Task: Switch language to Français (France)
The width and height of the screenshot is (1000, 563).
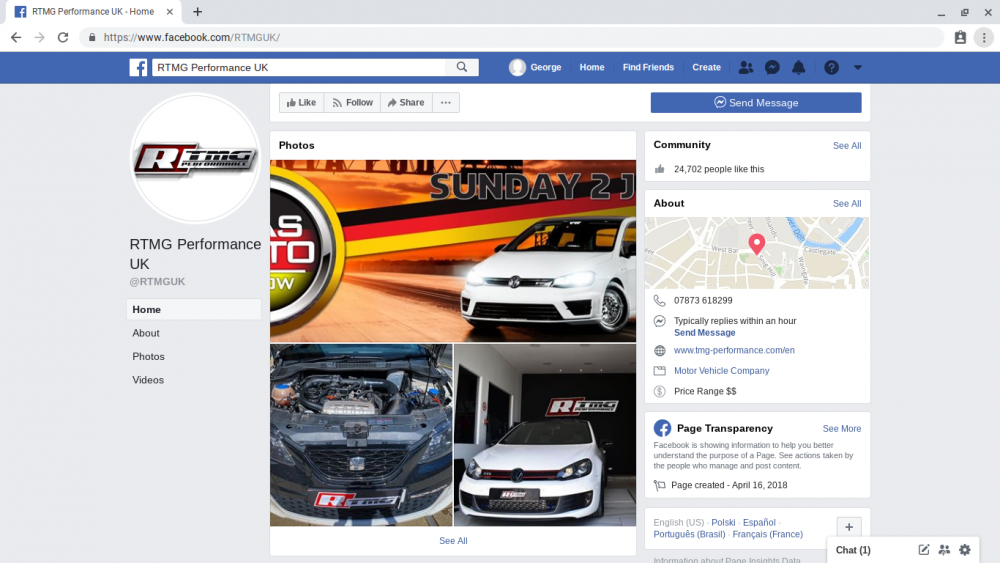Action: click(x=767, y=534)
